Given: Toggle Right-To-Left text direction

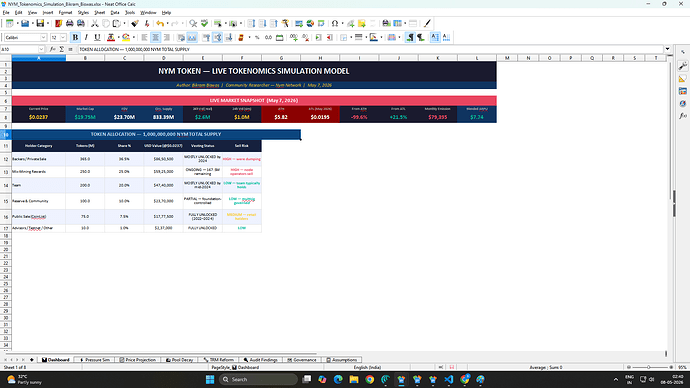Looking at the screenshot, I should (421, 37).
